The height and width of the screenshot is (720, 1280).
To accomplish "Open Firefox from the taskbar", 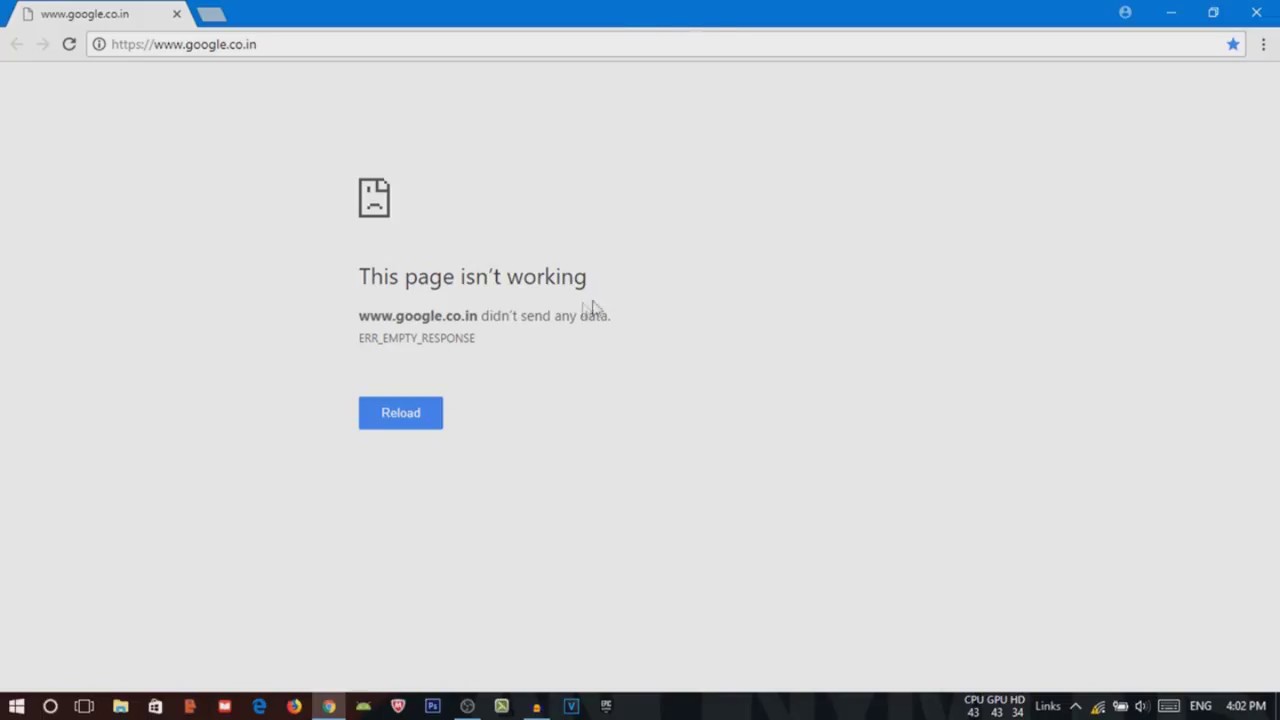I will click(294, 706).
